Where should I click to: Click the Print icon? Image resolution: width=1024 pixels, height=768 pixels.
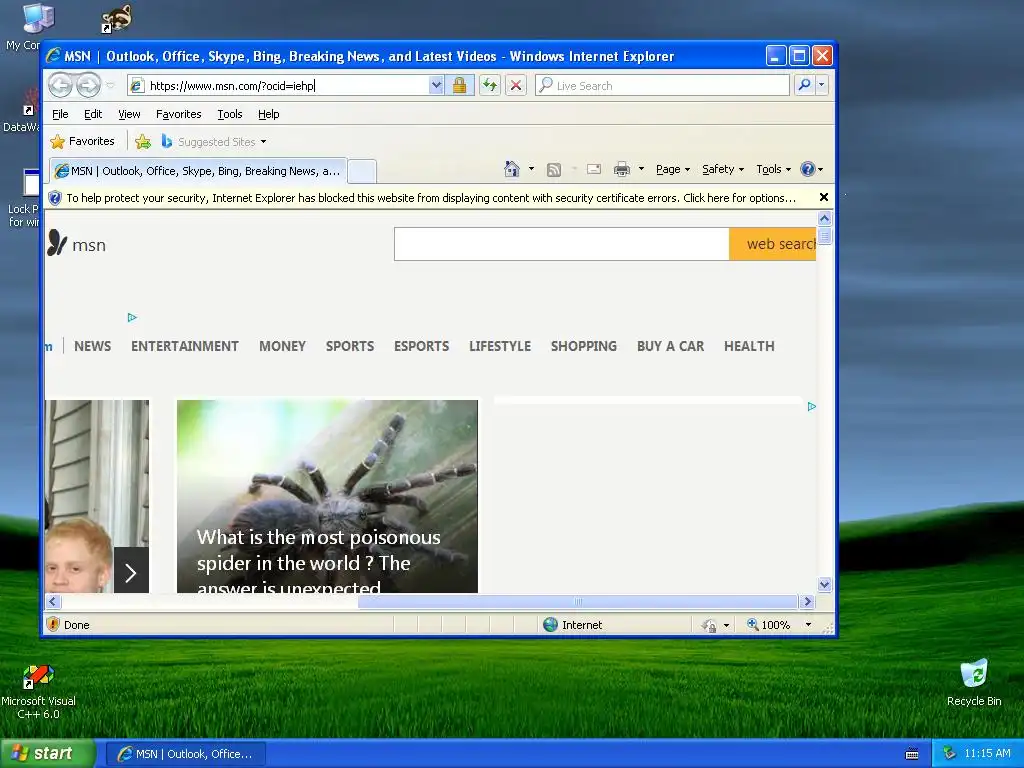click(x=622, y=169)
